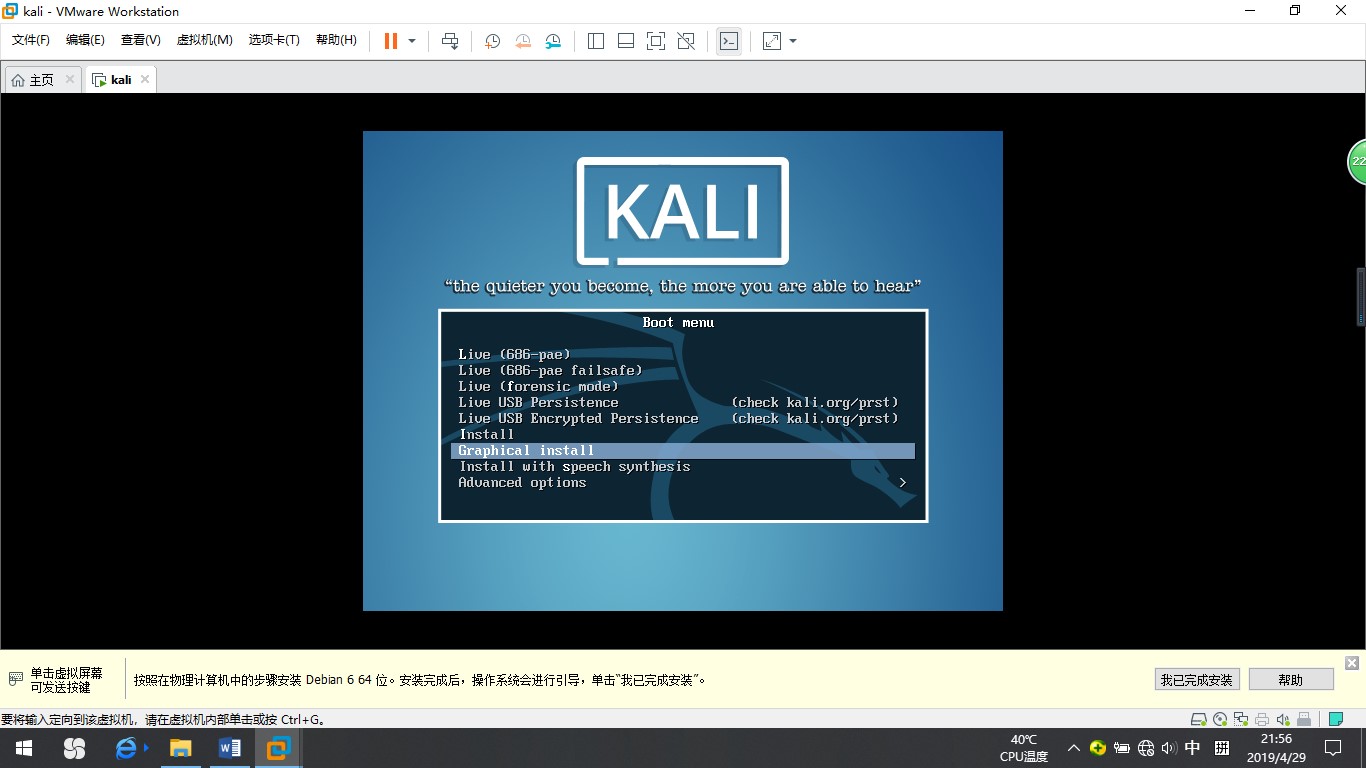1366x768 pixels.
Task: Revert to snapshot using the orange clock icon
Action: click(523, 41)
